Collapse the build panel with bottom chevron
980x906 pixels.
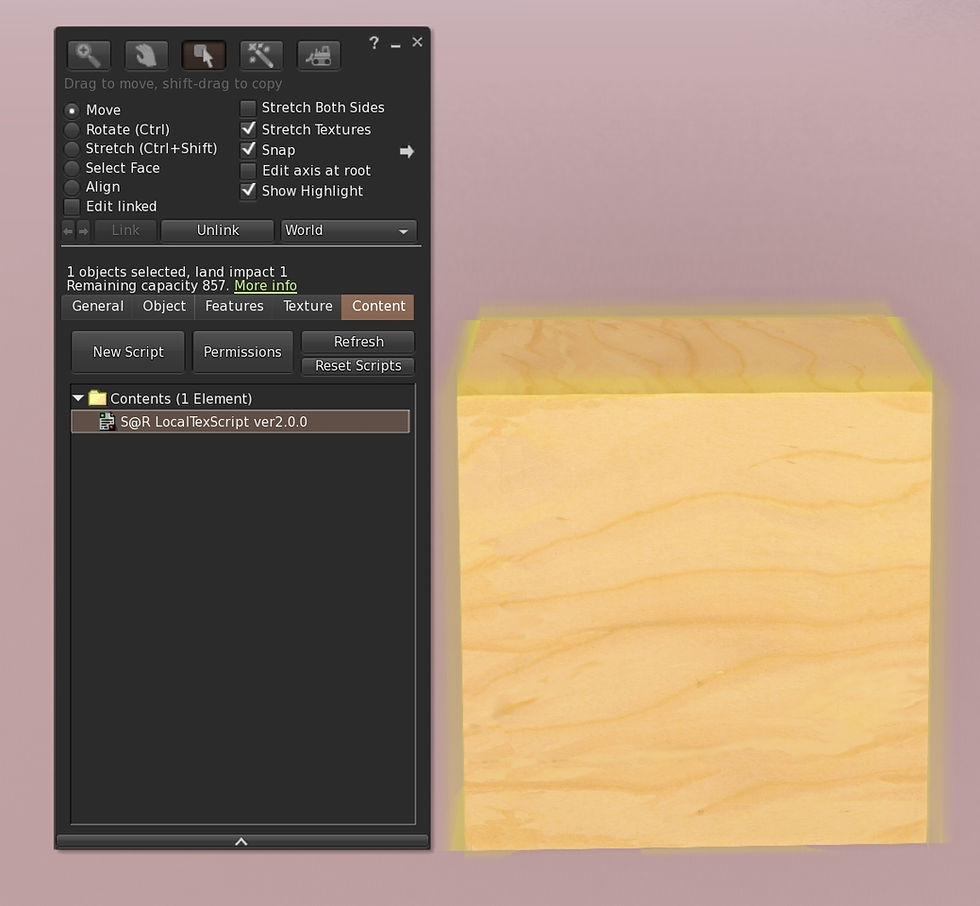242,842
